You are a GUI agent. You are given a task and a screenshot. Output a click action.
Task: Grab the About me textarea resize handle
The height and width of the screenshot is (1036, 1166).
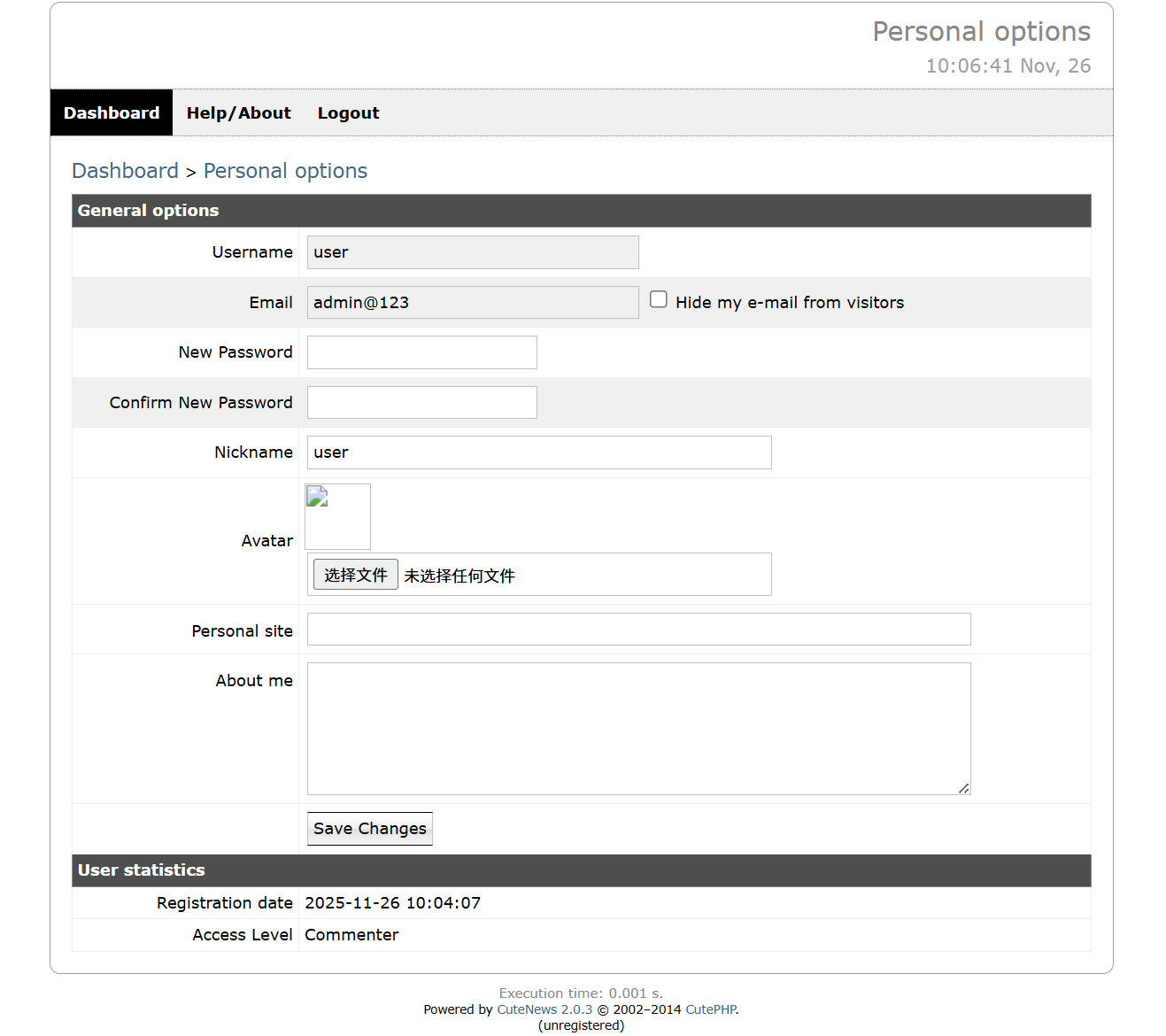click(x=964, y=788)
